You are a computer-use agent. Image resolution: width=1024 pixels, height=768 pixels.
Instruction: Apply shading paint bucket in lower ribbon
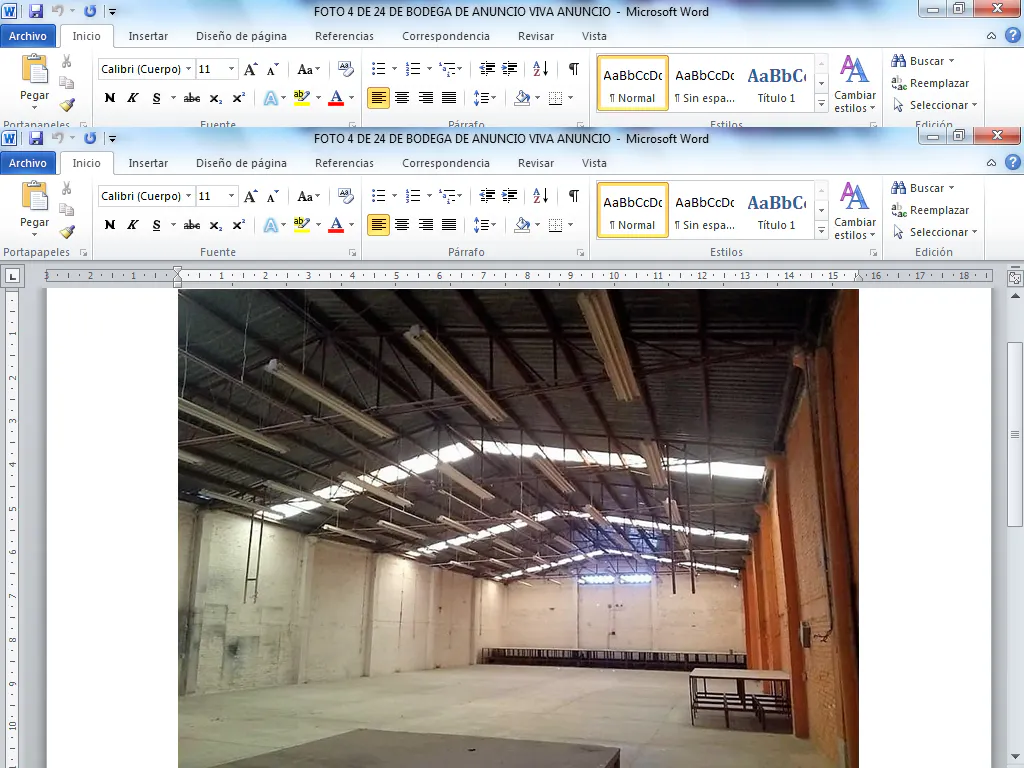(522, 225)
